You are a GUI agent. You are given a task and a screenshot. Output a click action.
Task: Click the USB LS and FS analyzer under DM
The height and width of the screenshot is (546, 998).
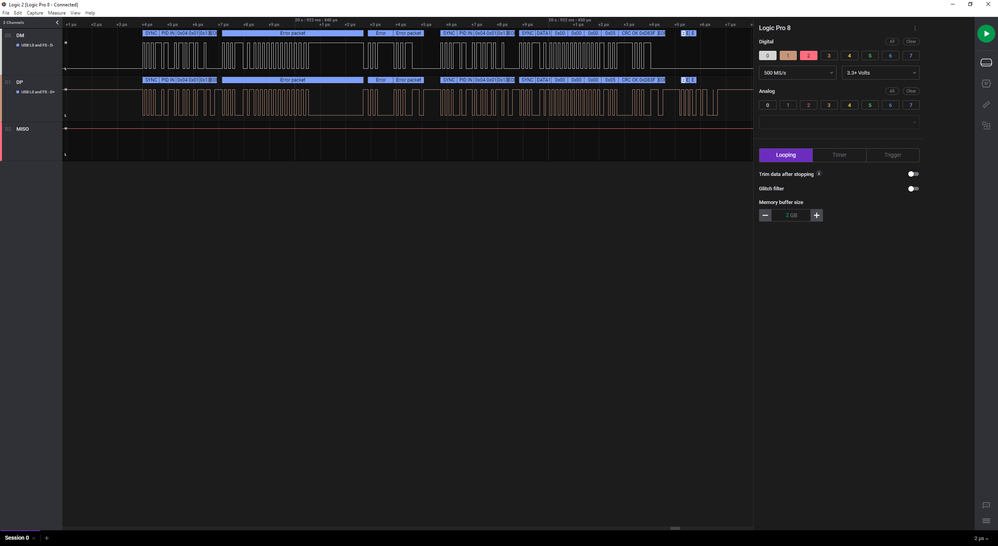coord(36,45)
